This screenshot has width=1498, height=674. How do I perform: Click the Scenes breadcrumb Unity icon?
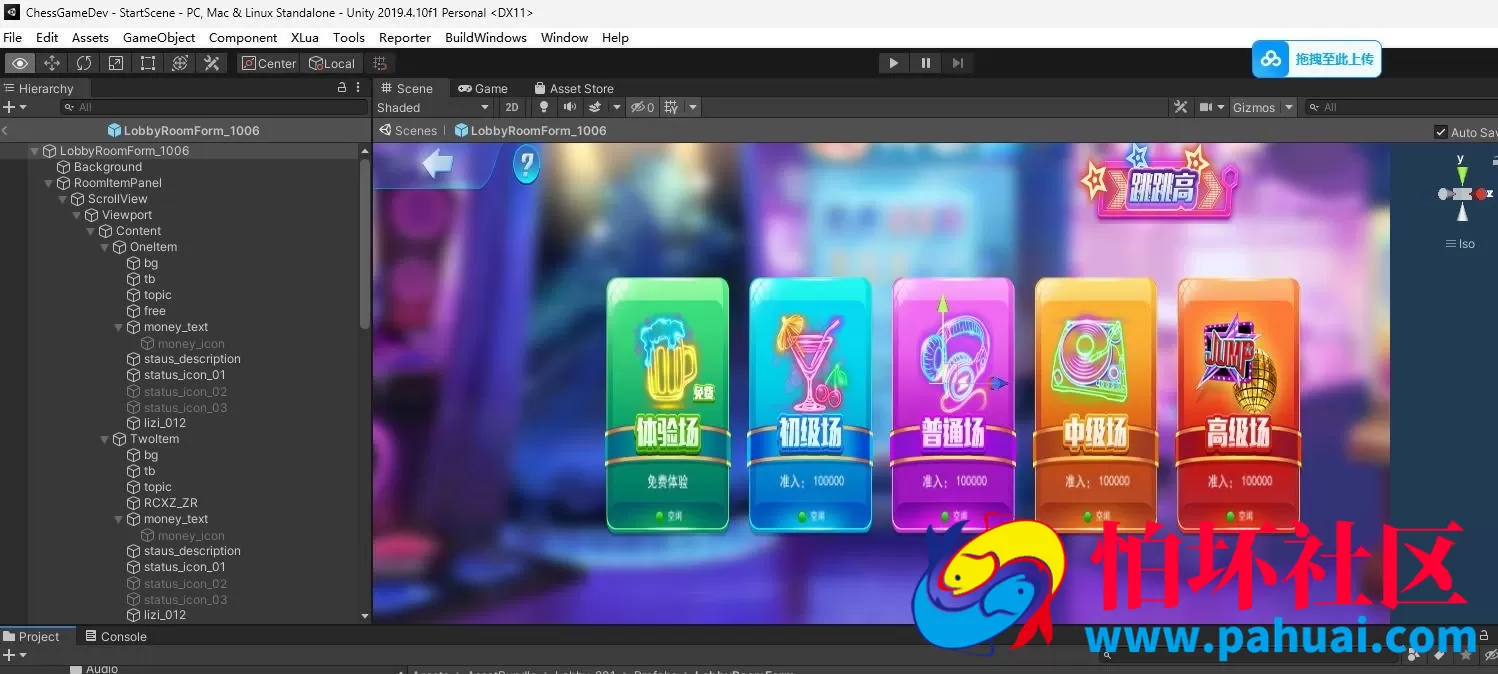point(384,130)
